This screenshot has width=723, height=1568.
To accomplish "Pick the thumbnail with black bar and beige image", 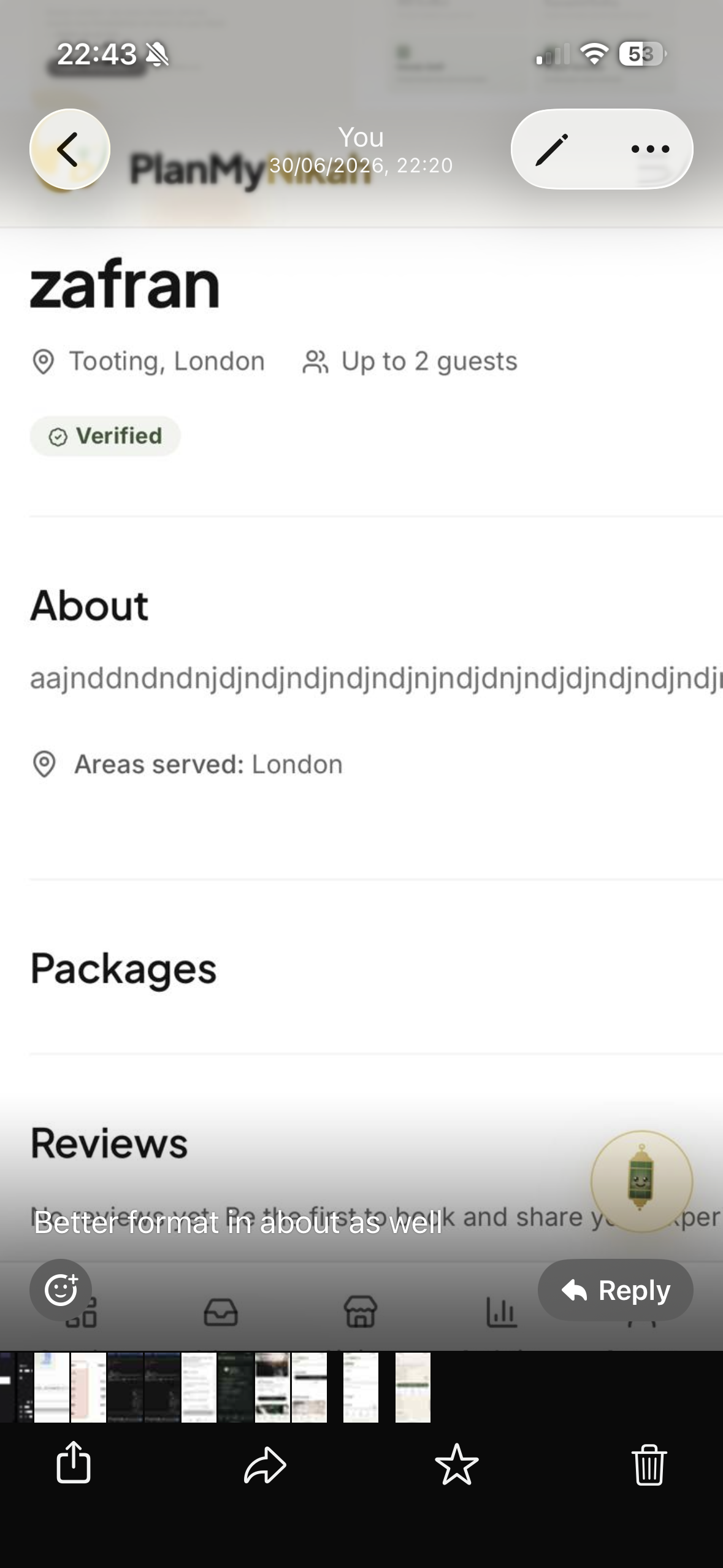I will (x=309, y=1387).
